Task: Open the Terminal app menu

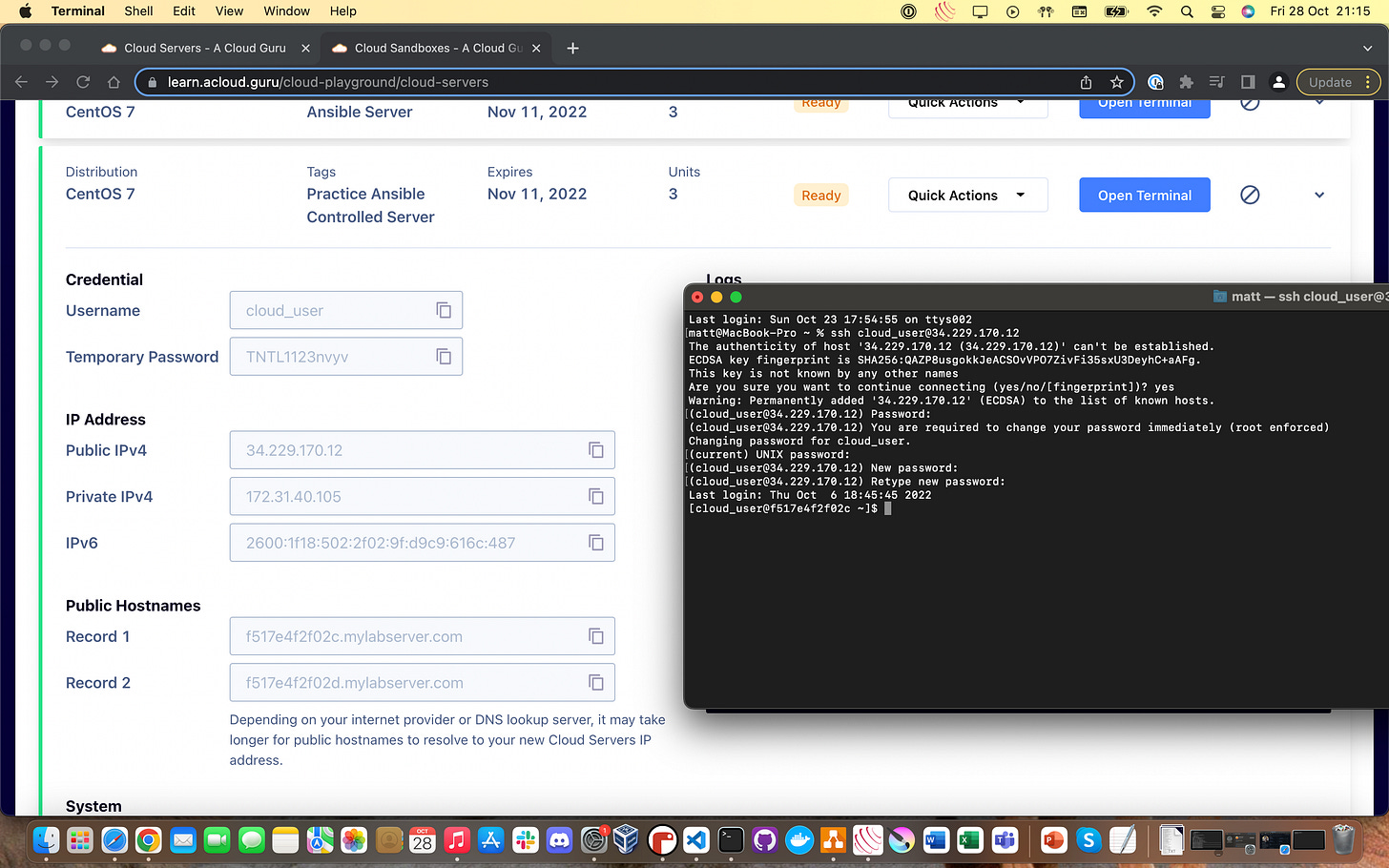Action: click(x=77, y=11)
